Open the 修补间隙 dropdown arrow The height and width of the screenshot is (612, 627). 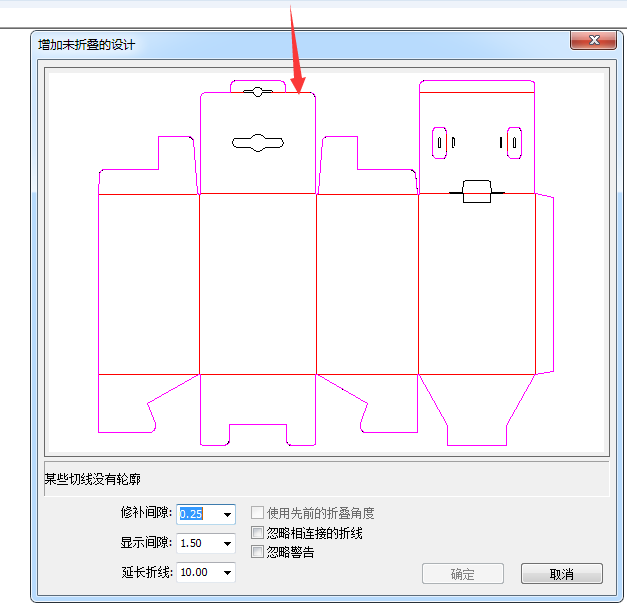[x=227, y=514]
